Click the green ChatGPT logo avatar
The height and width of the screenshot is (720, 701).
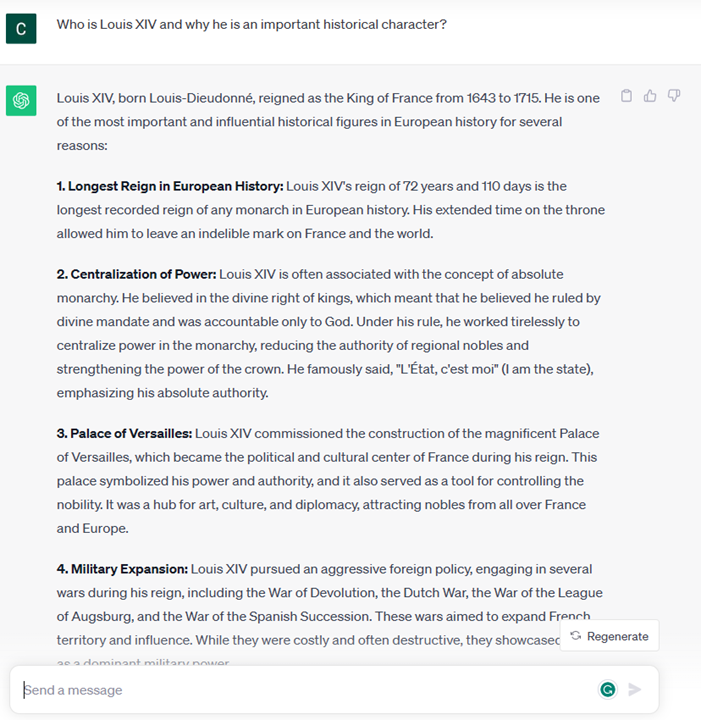tap(21, 100)
